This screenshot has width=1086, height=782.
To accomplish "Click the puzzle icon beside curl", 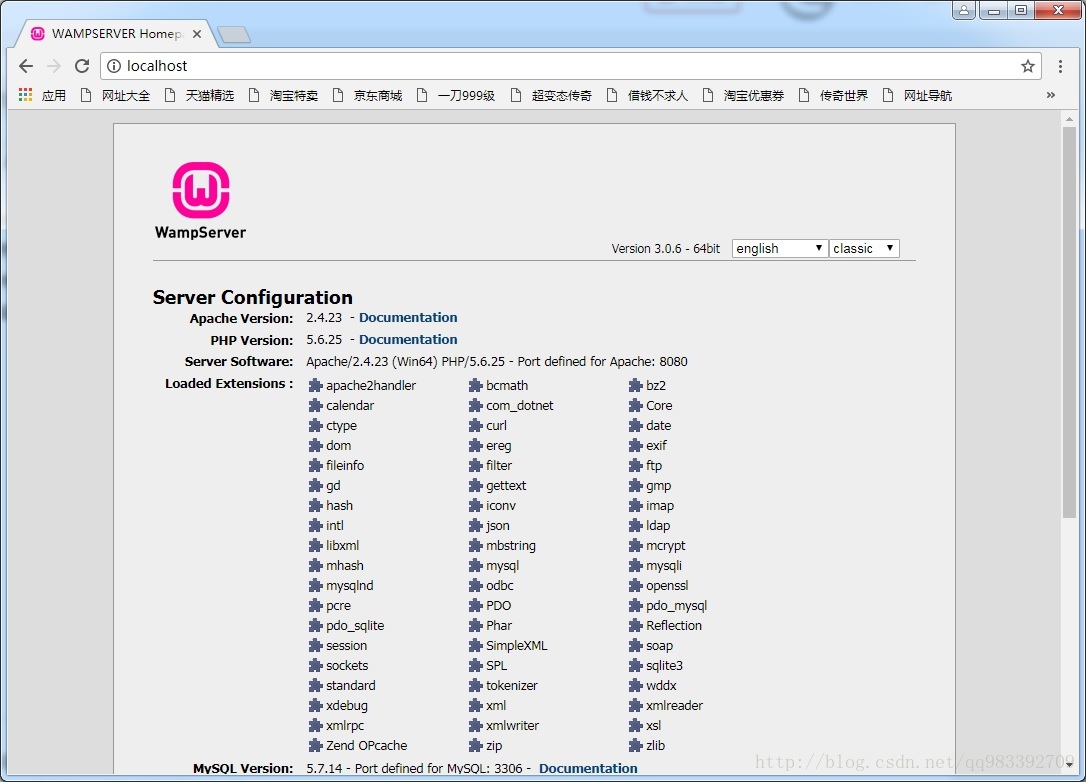I will point(475,425).
